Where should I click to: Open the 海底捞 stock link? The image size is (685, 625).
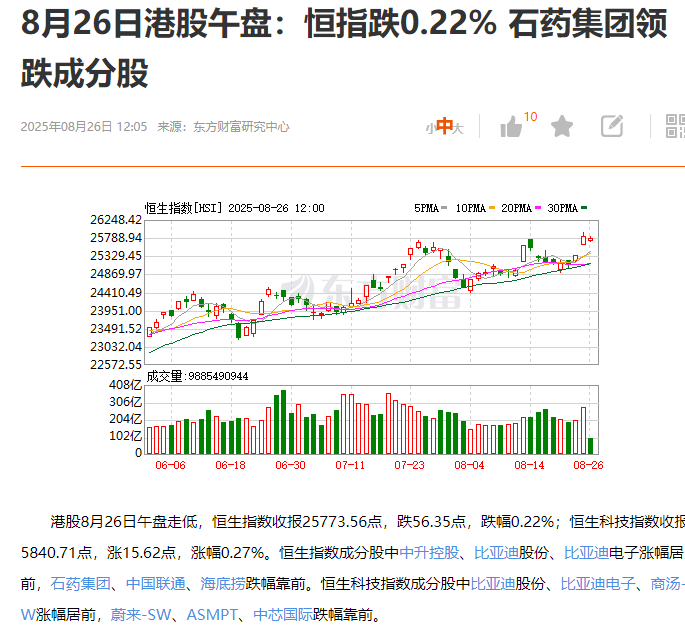coord(223,584)
